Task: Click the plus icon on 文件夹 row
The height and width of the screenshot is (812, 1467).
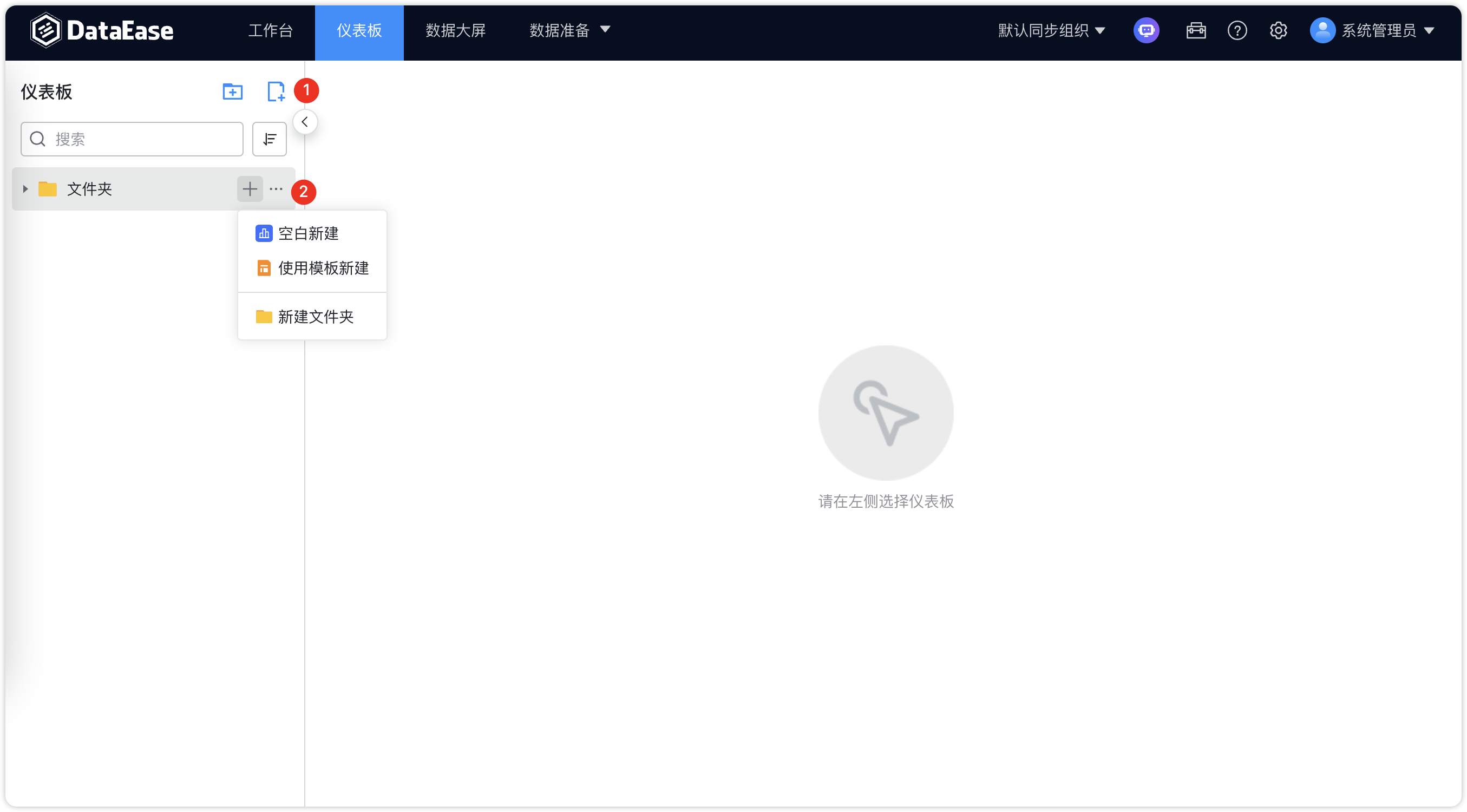Action: [250, 189]
